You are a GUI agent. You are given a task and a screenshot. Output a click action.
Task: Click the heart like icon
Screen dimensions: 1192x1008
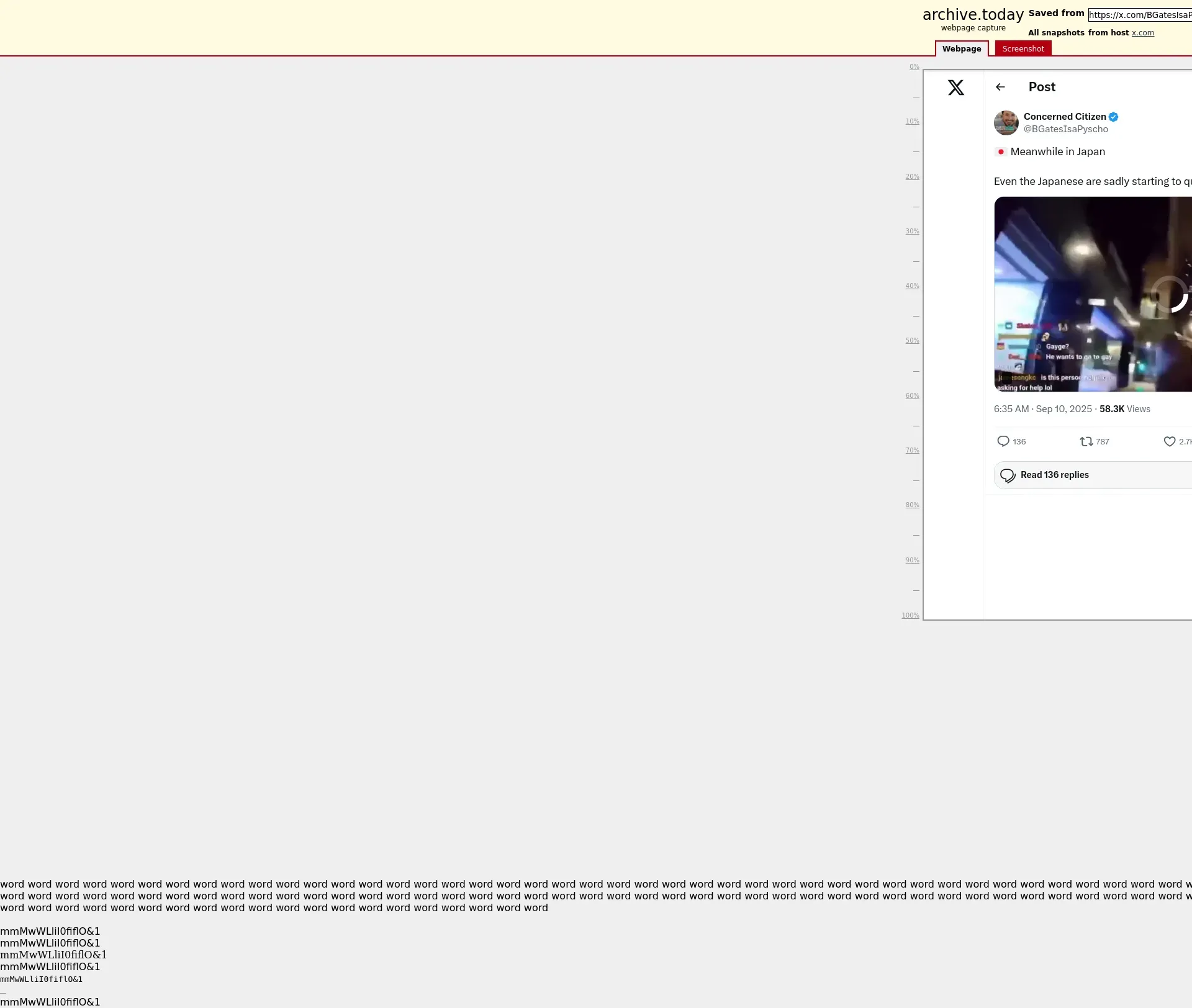point(1169,441)
